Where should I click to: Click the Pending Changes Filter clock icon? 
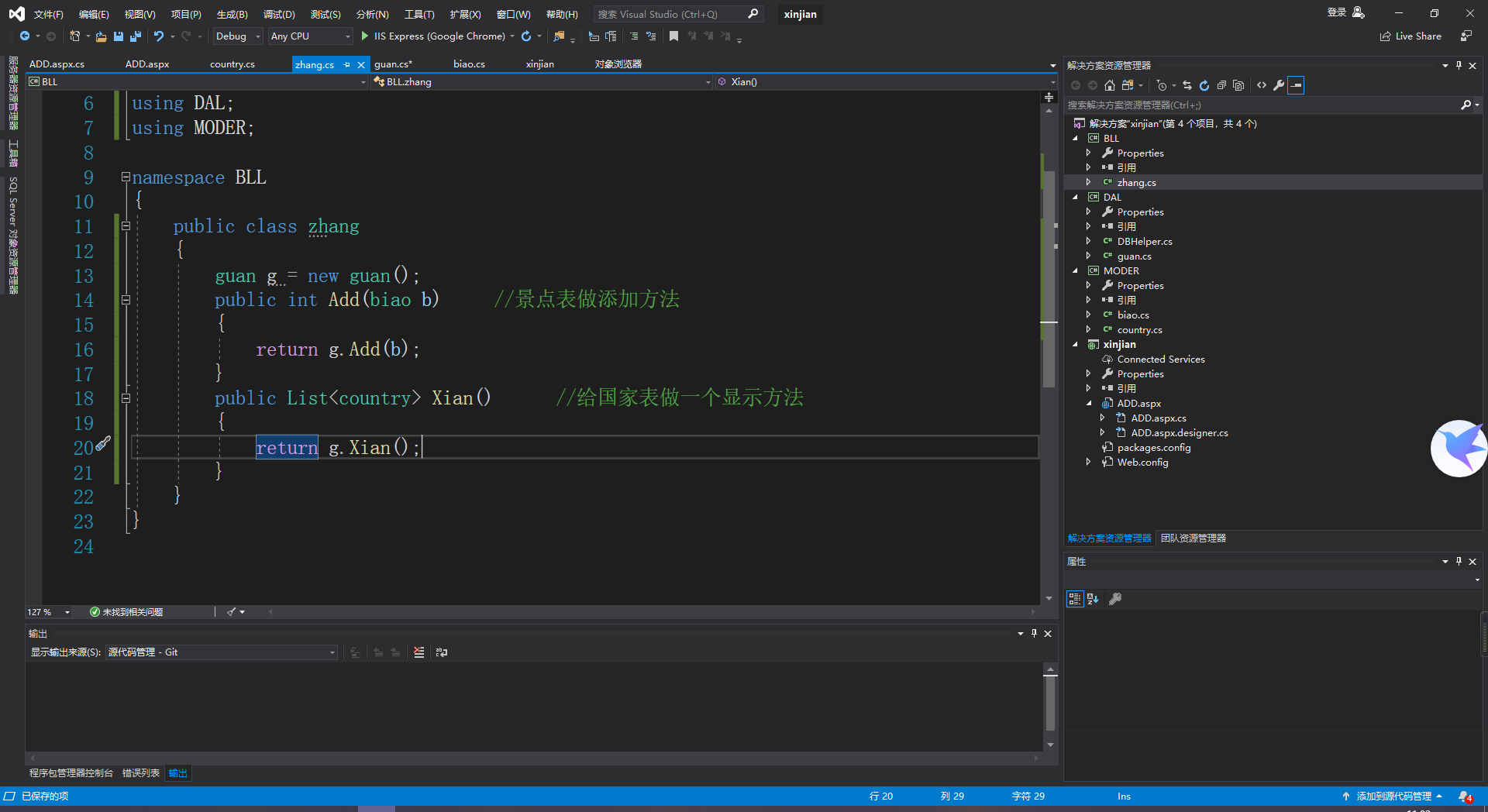coord(1161,85)
